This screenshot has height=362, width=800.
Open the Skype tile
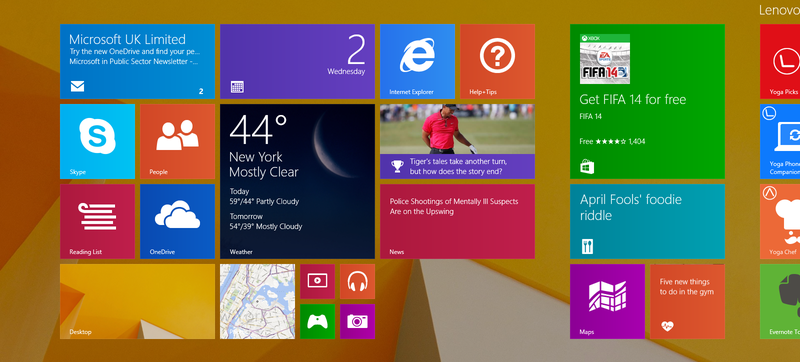(x=97, y=141)
